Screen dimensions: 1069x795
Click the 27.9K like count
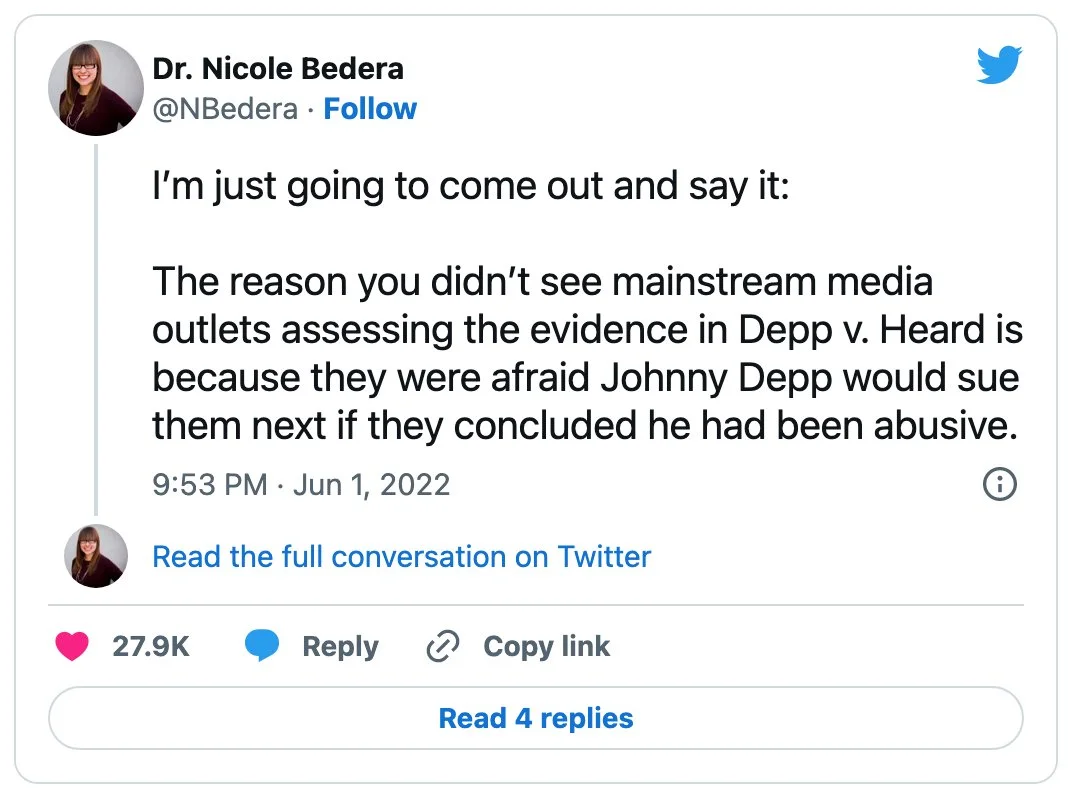pyautogui.click(x=151, y=647)
